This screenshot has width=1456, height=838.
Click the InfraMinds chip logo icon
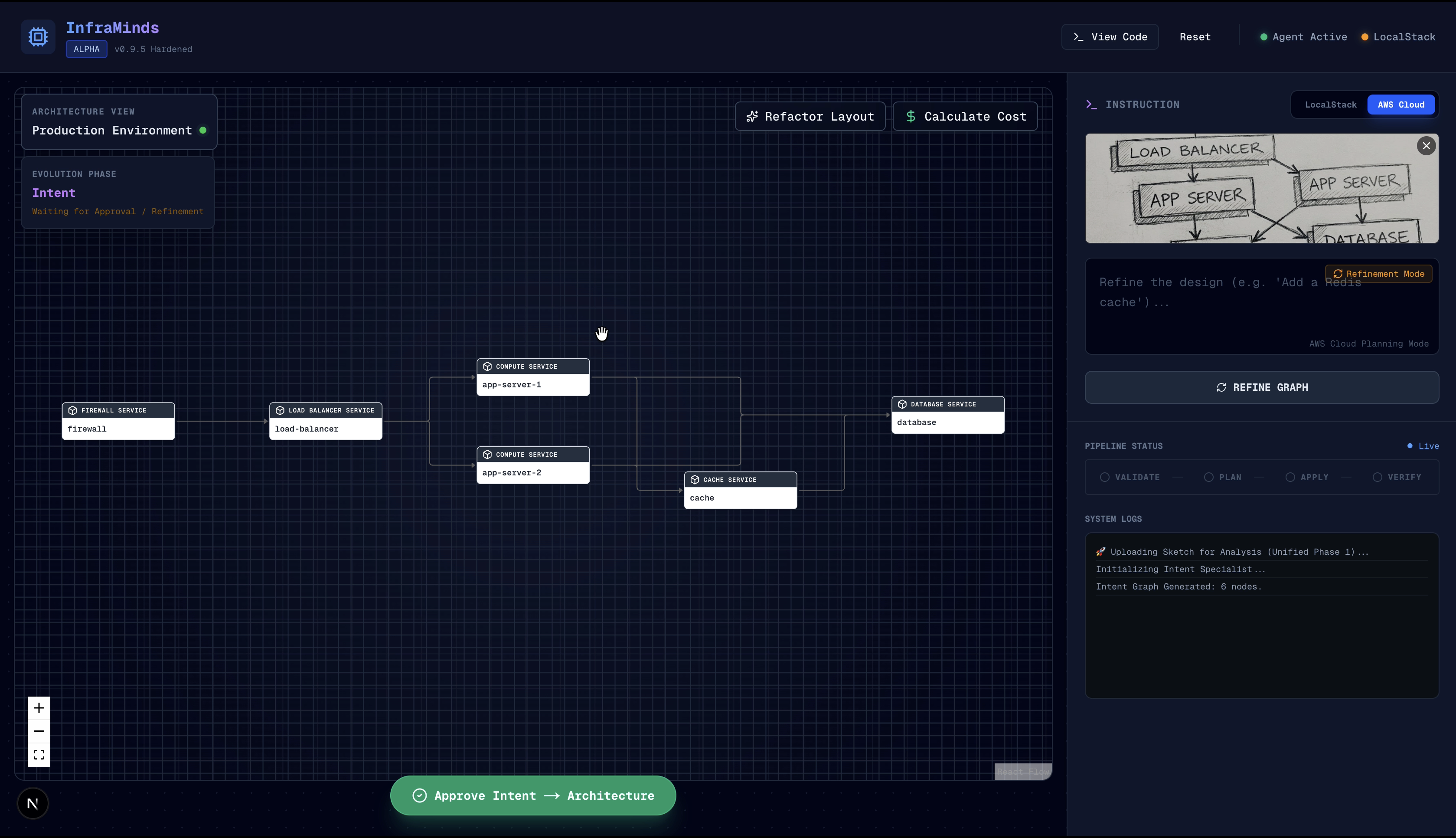coord(38,37)
